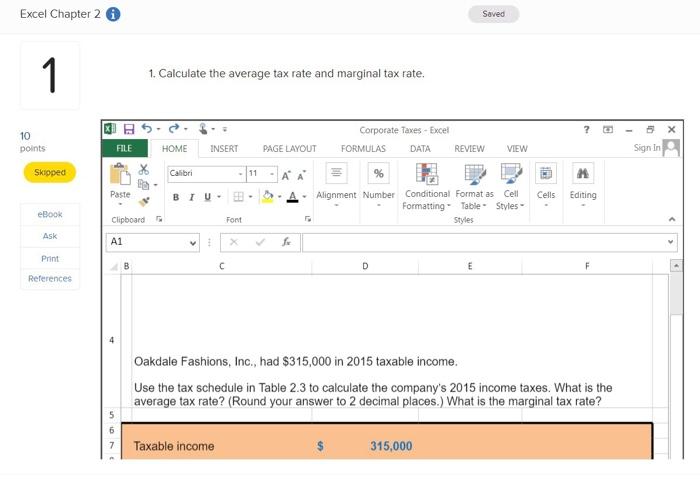Save the workbook with the floppy disk icon

tap(129, 129)
